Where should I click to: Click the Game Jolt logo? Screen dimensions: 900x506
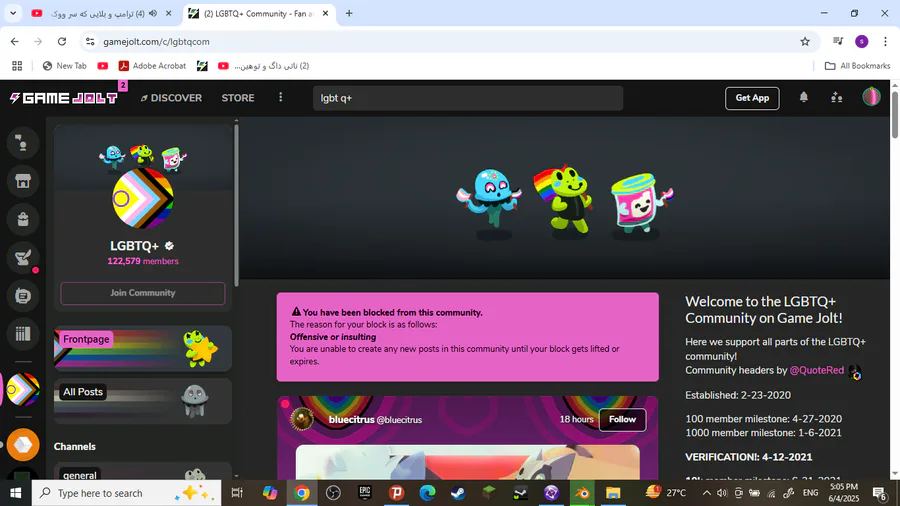point(64,98)
